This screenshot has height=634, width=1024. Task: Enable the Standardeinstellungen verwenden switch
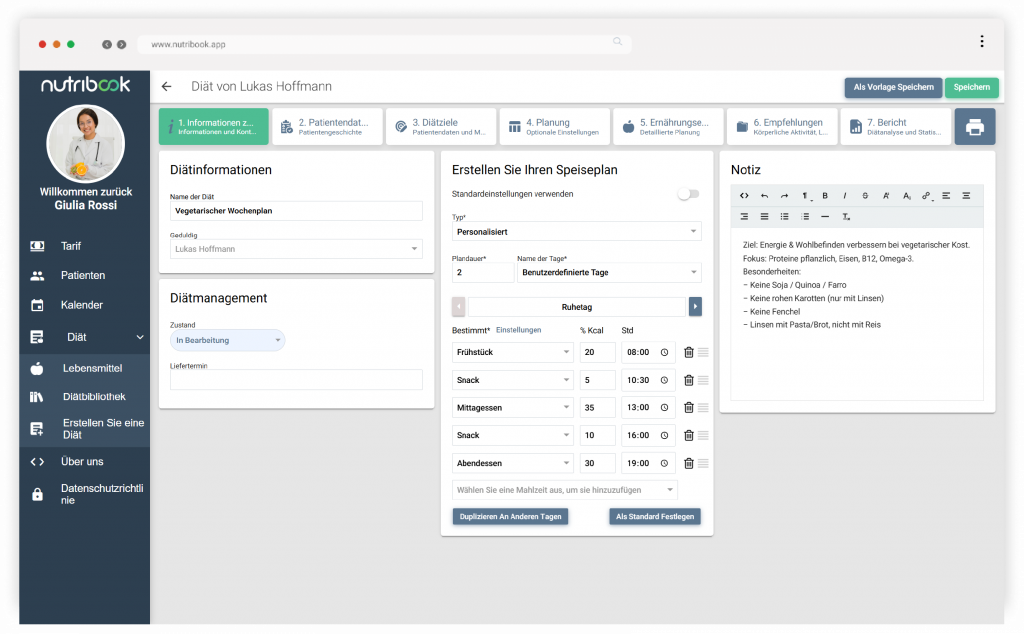pyautogui.click(x=688, y=194)
